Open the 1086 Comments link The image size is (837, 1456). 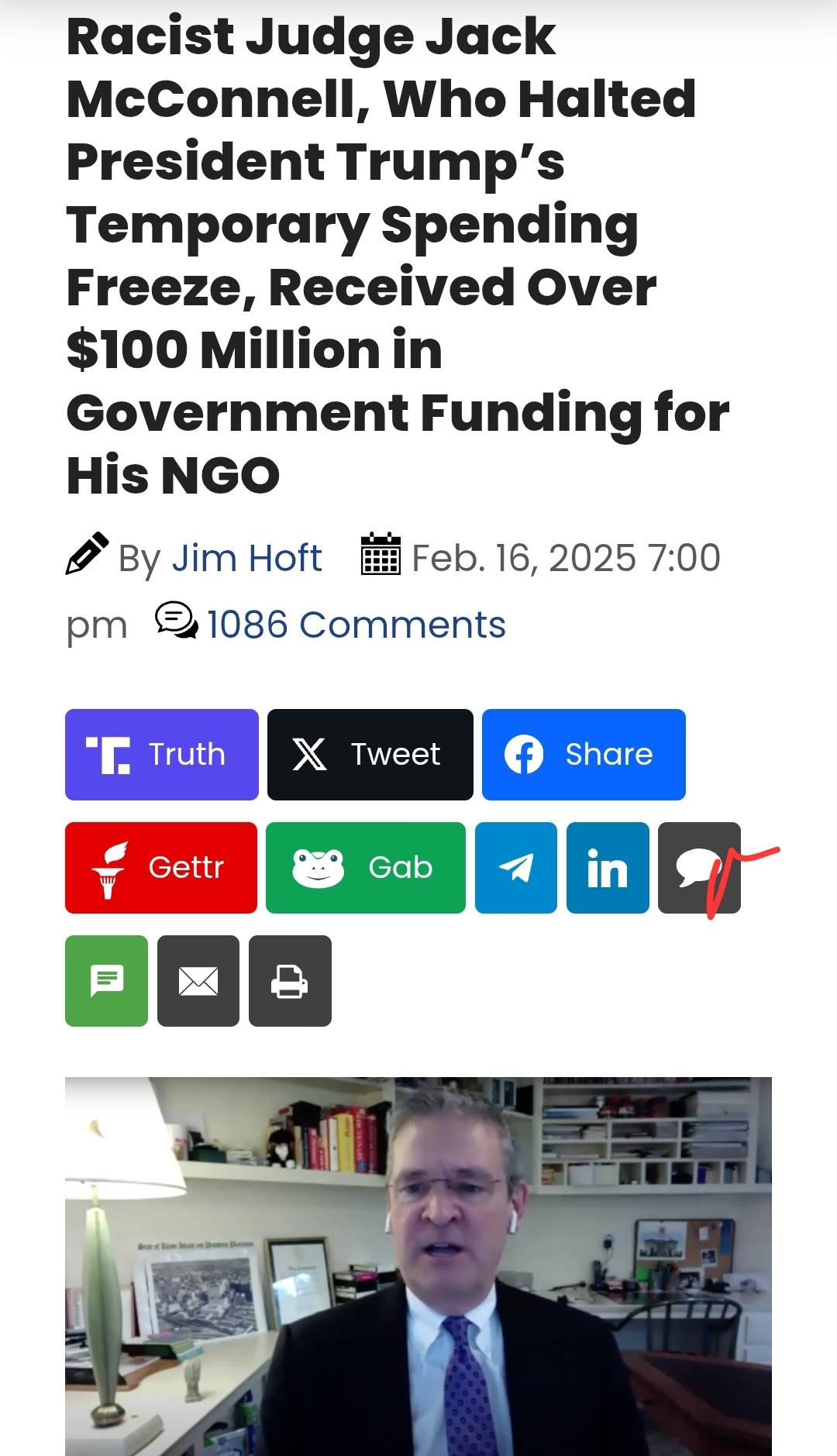[x=356, y=625]
